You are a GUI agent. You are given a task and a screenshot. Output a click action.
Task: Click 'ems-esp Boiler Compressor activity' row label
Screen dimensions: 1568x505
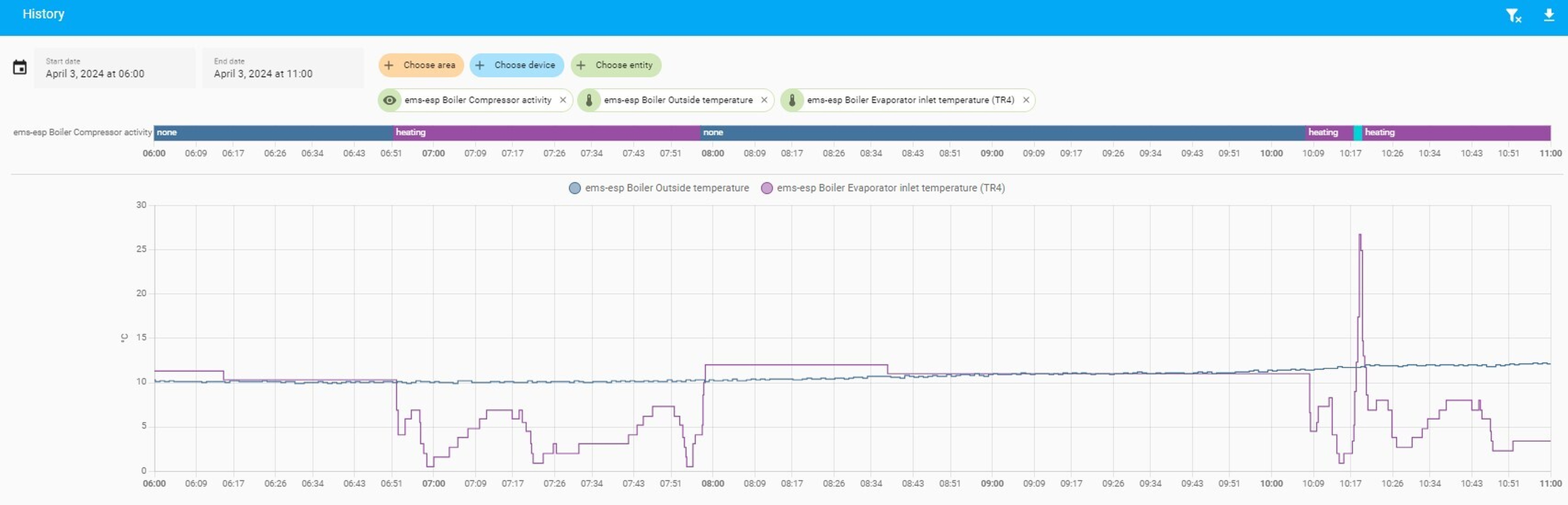[82, 133]
